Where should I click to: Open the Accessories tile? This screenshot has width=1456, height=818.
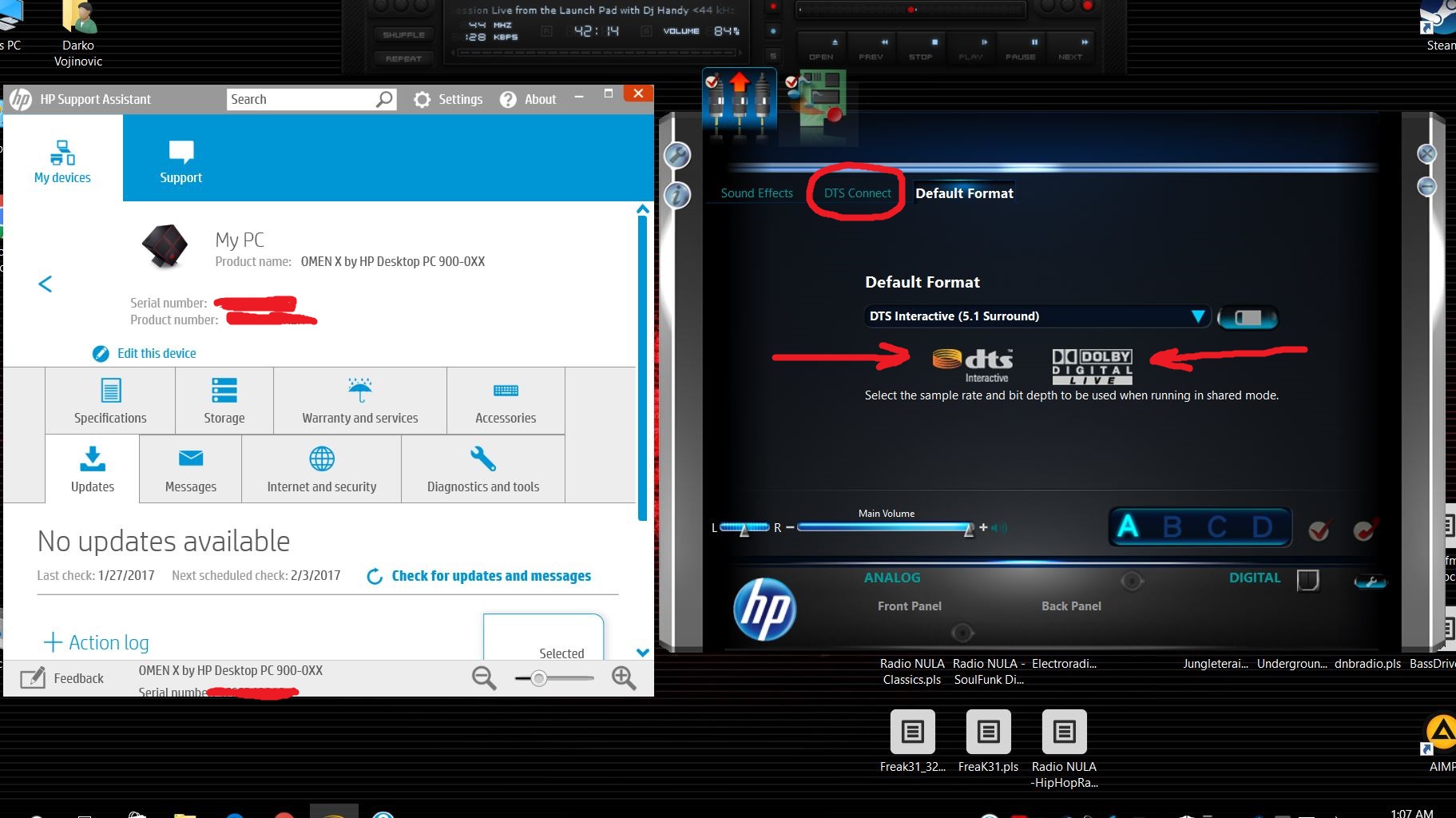pyautogui.click(x=506, y=401)
